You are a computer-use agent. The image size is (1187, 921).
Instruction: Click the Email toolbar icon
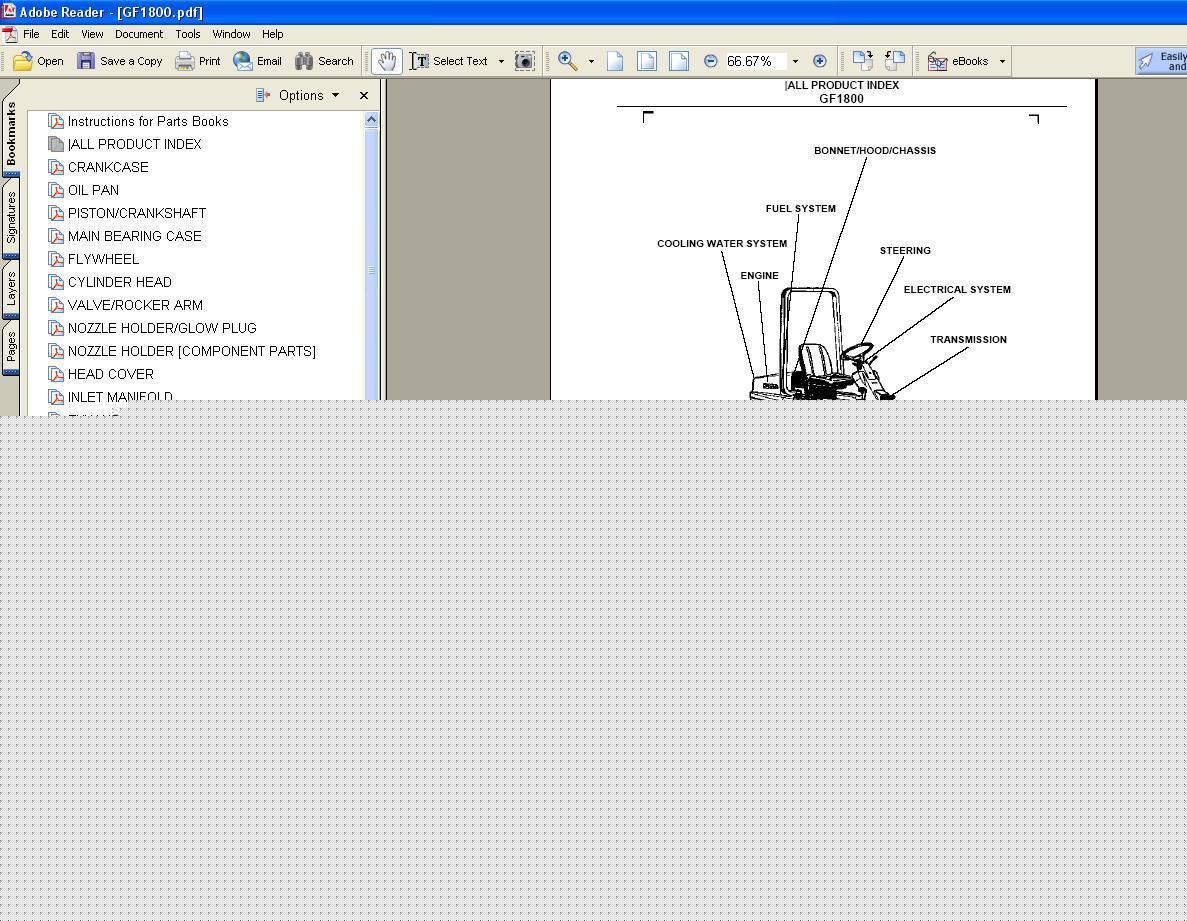(x=243, y=61)
